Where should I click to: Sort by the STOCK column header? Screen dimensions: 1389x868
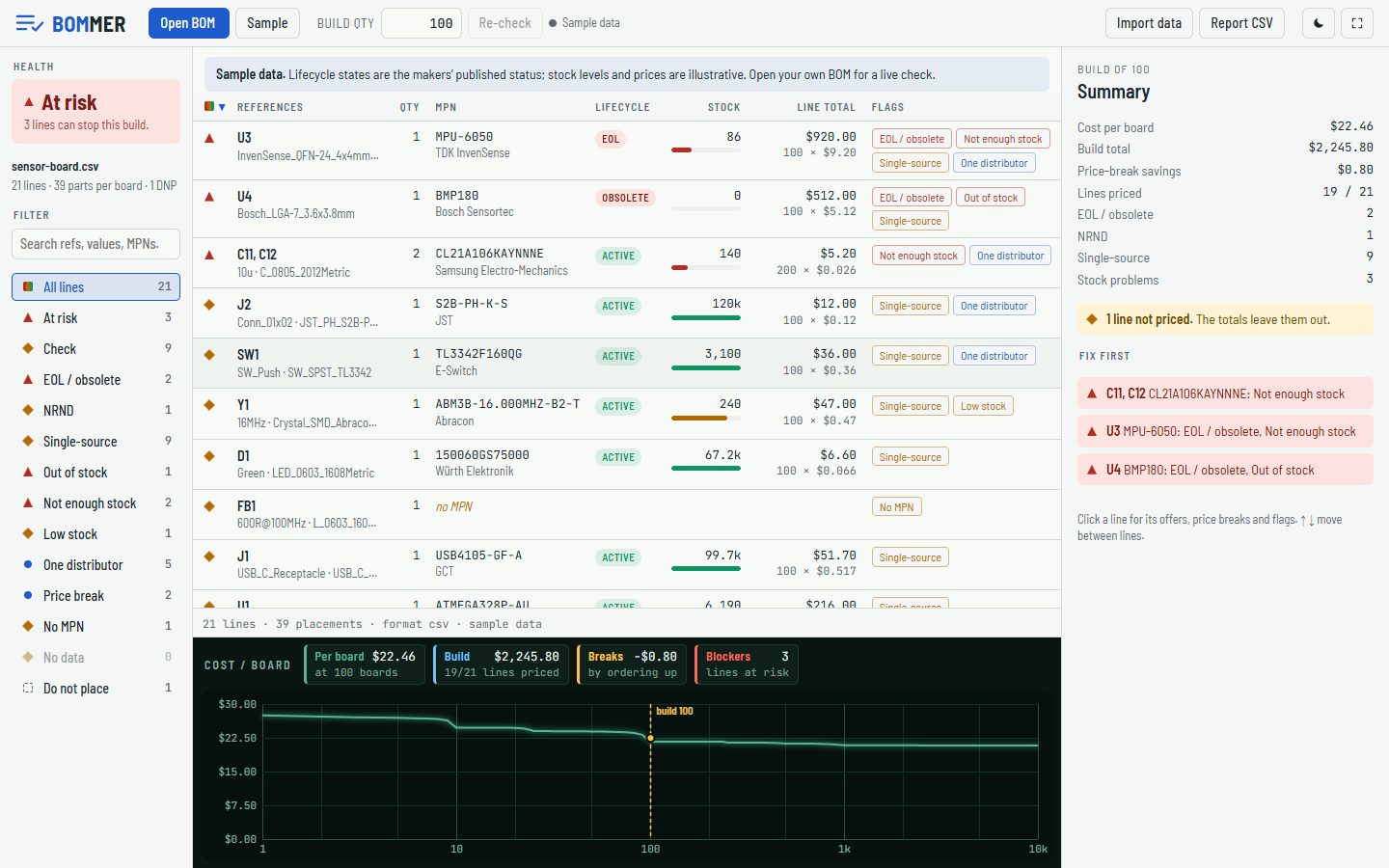point(723,107)
